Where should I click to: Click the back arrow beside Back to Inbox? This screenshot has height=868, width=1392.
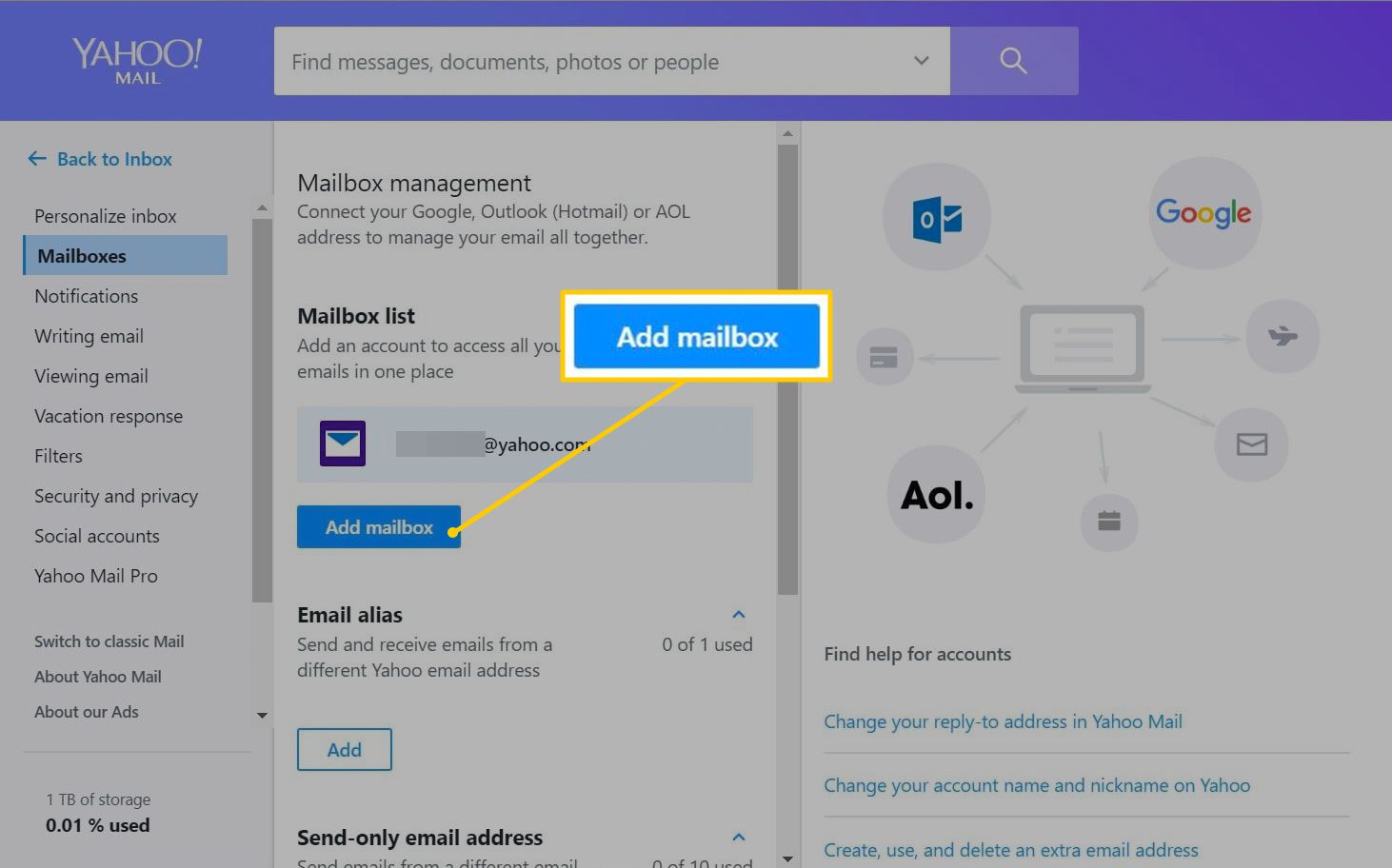click(x=37, y=159)
